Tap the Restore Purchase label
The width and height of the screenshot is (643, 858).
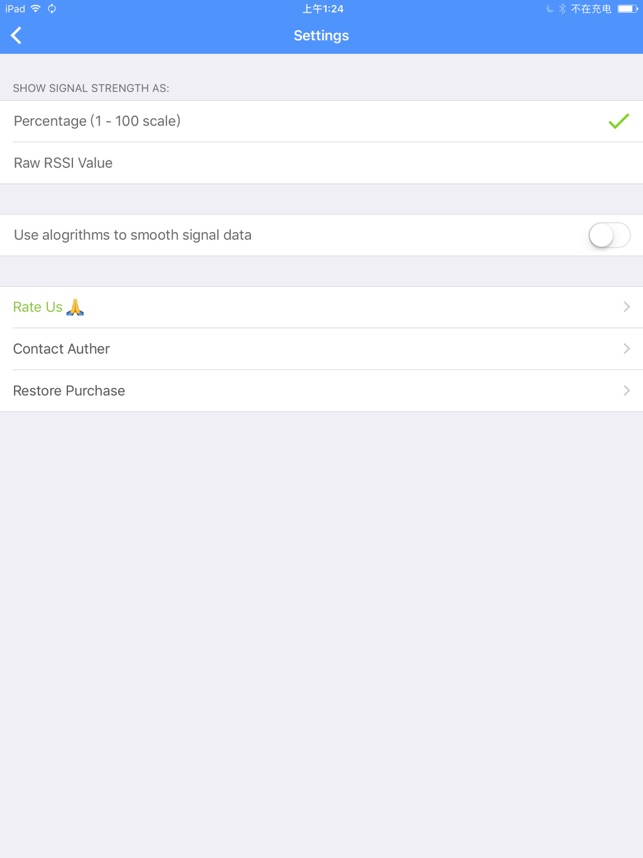point(69,391)
